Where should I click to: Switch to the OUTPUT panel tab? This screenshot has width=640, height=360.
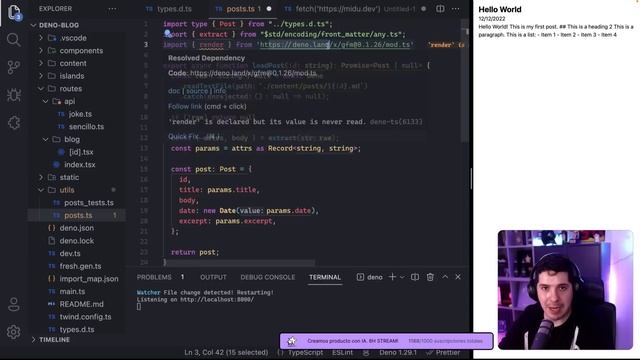point(213,277)
